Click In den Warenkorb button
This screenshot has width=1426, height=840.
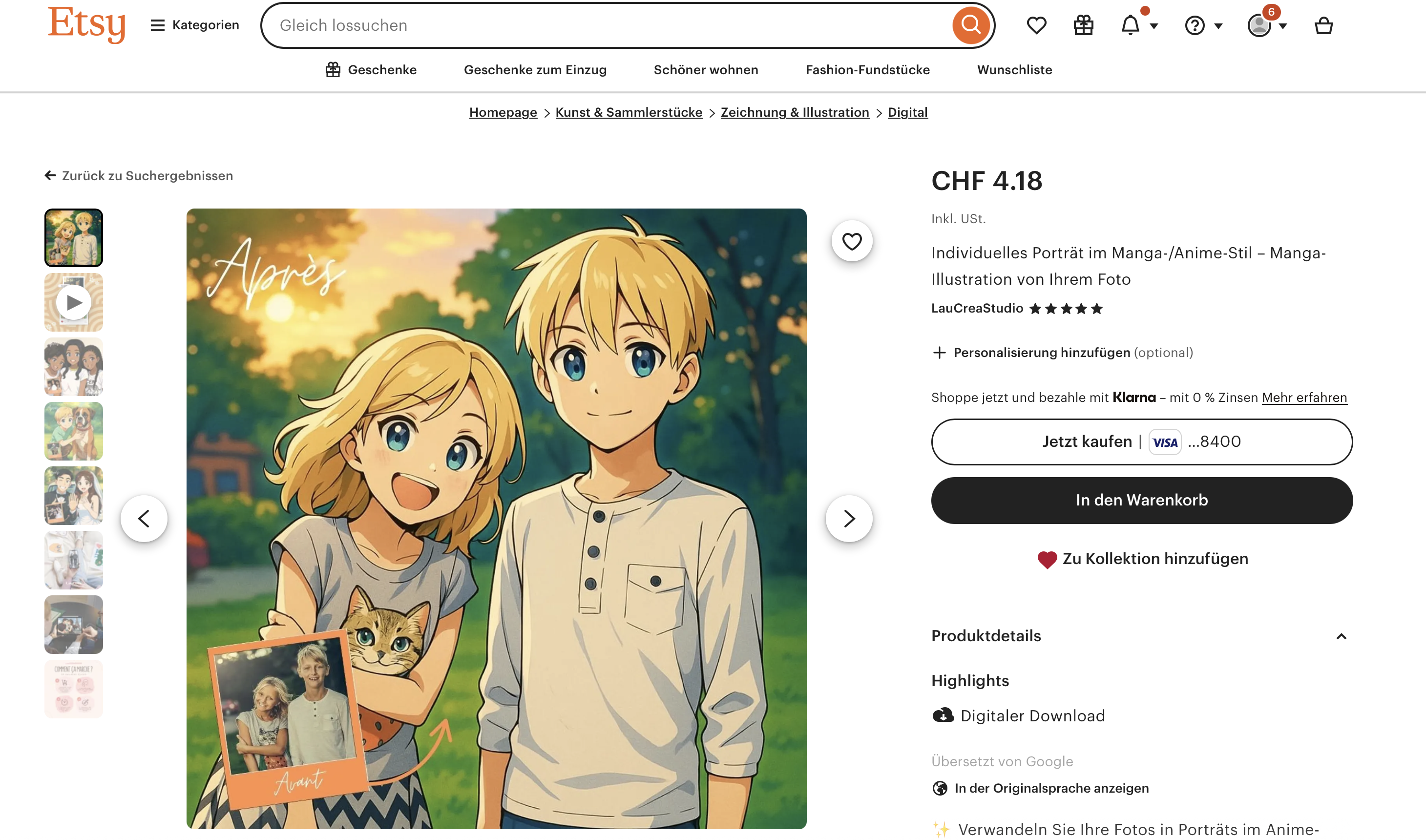[1142, 501]
